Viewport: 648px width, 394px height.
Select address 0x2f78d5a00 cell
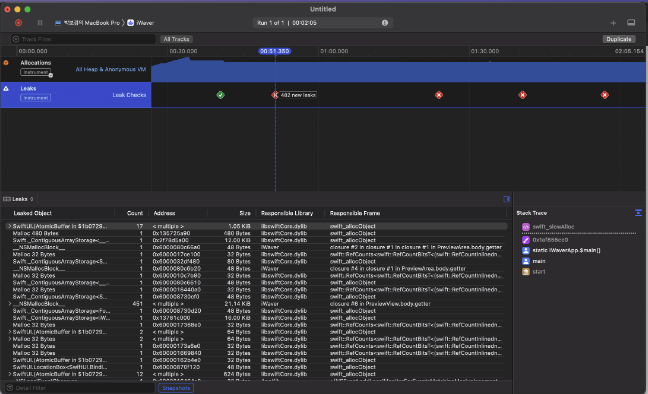point(171,240)
